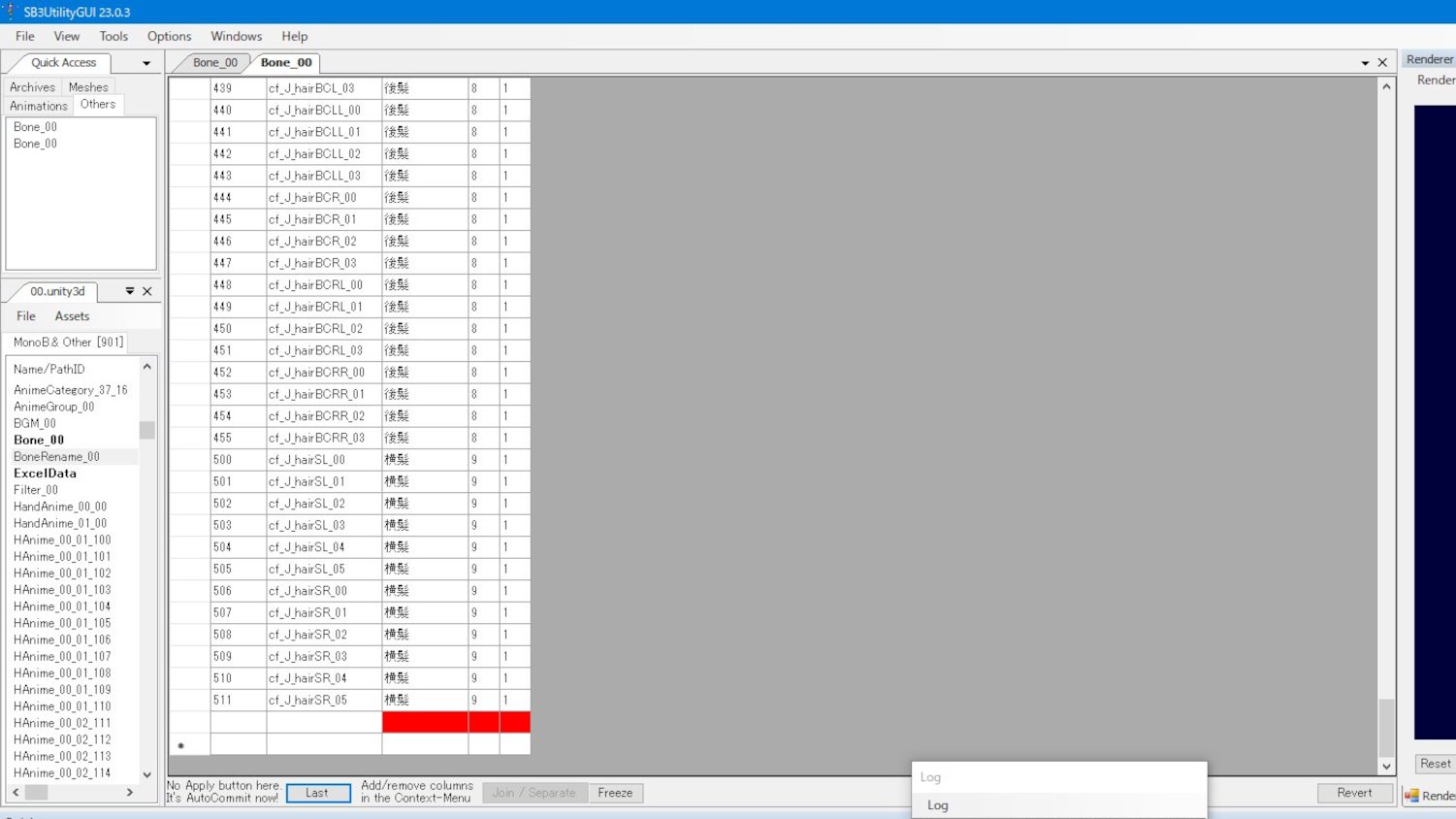Viewport: 1456px width, 819px height.
Task: Expand the Quick Access panel dropdown arrow
Action: pos(146,63)
